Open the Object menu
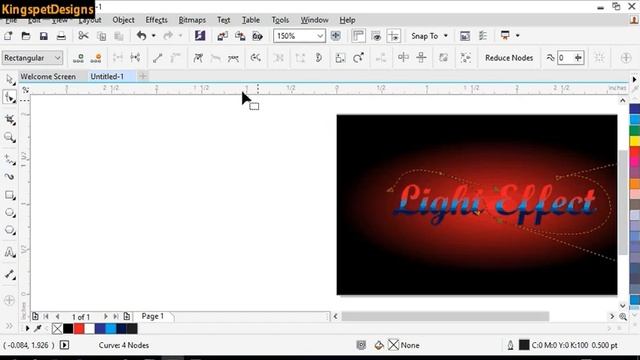This screenshot has height=360, width=640. tap(123, 20)
